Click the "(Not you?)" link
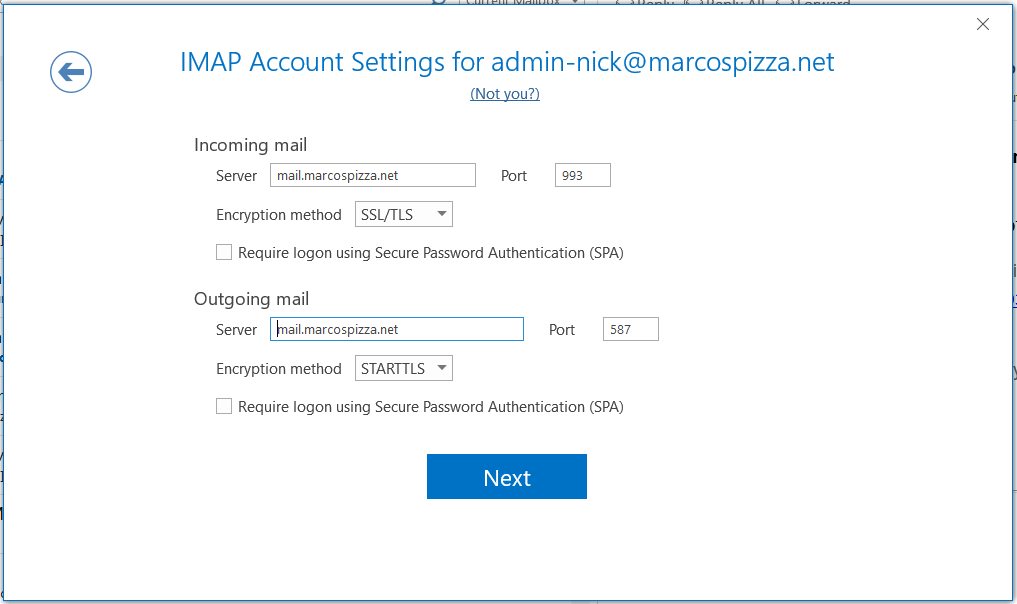The width and height of the screenshot is (1017, 604). click(505, 93)
